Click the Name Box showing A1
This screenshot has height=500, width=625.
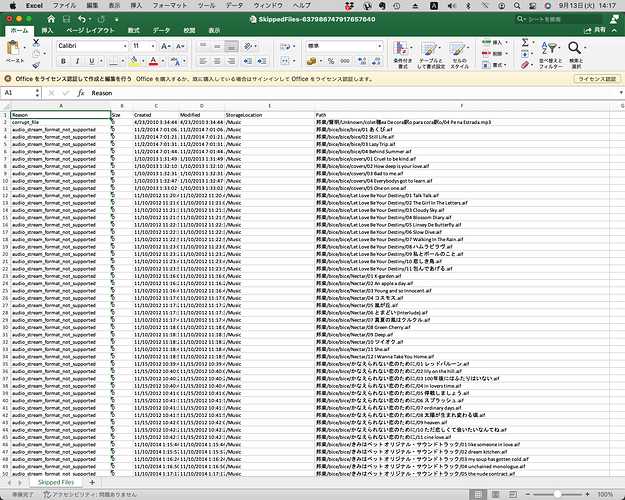20,93
